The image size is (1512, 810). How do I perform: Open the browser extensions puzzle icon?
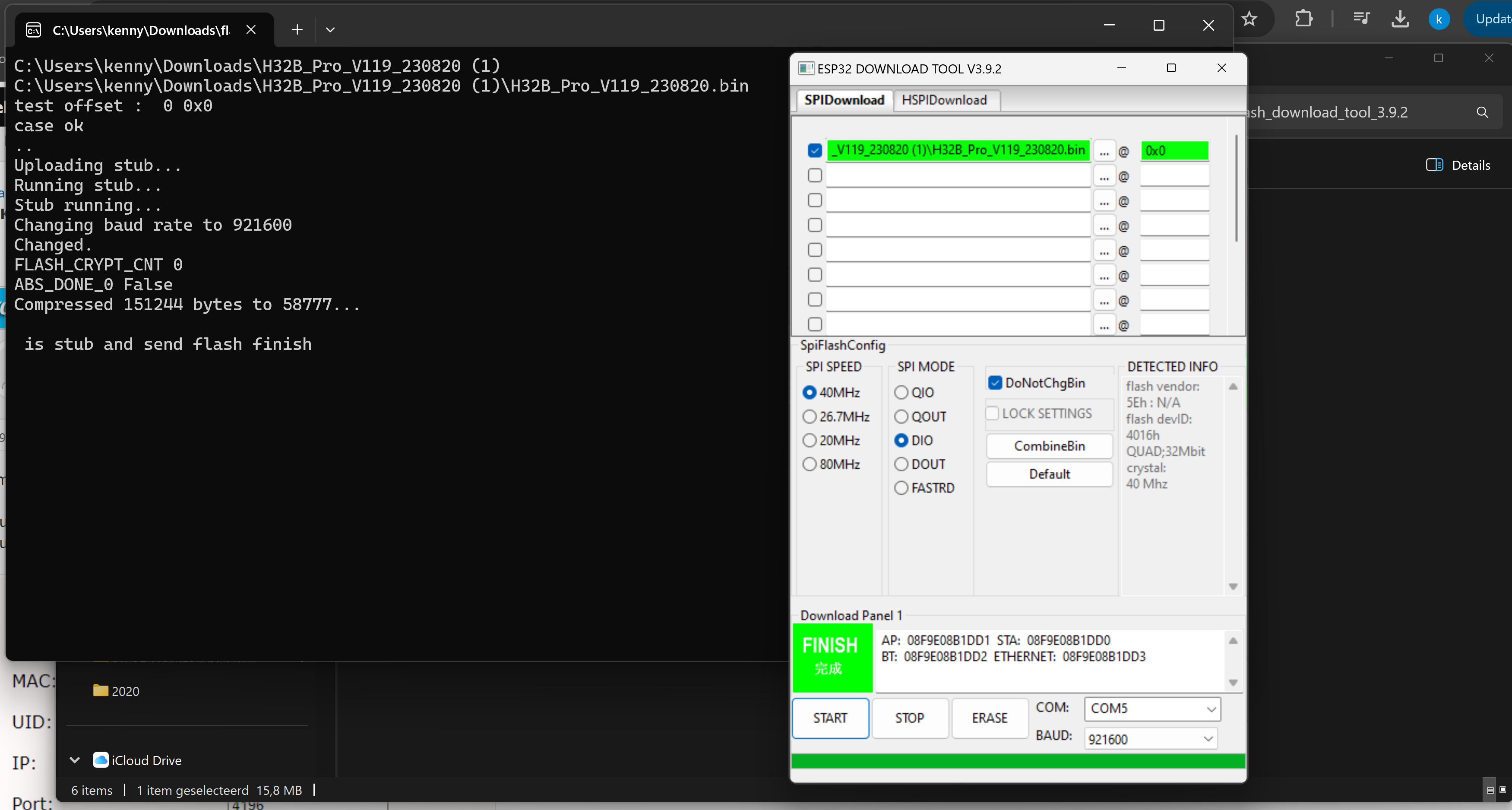tap(1303, 19)
